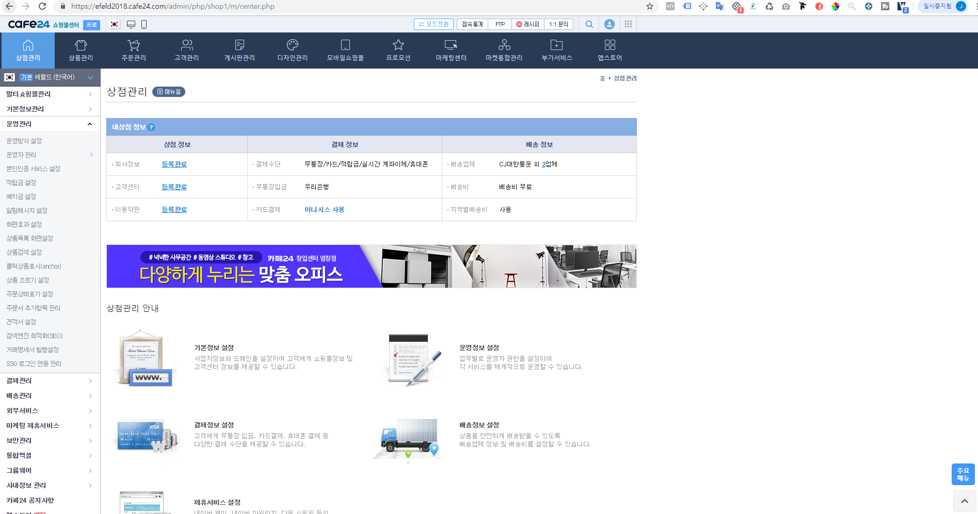
Task: Click the 1:1 문의 button
Action: click(558, 24)
